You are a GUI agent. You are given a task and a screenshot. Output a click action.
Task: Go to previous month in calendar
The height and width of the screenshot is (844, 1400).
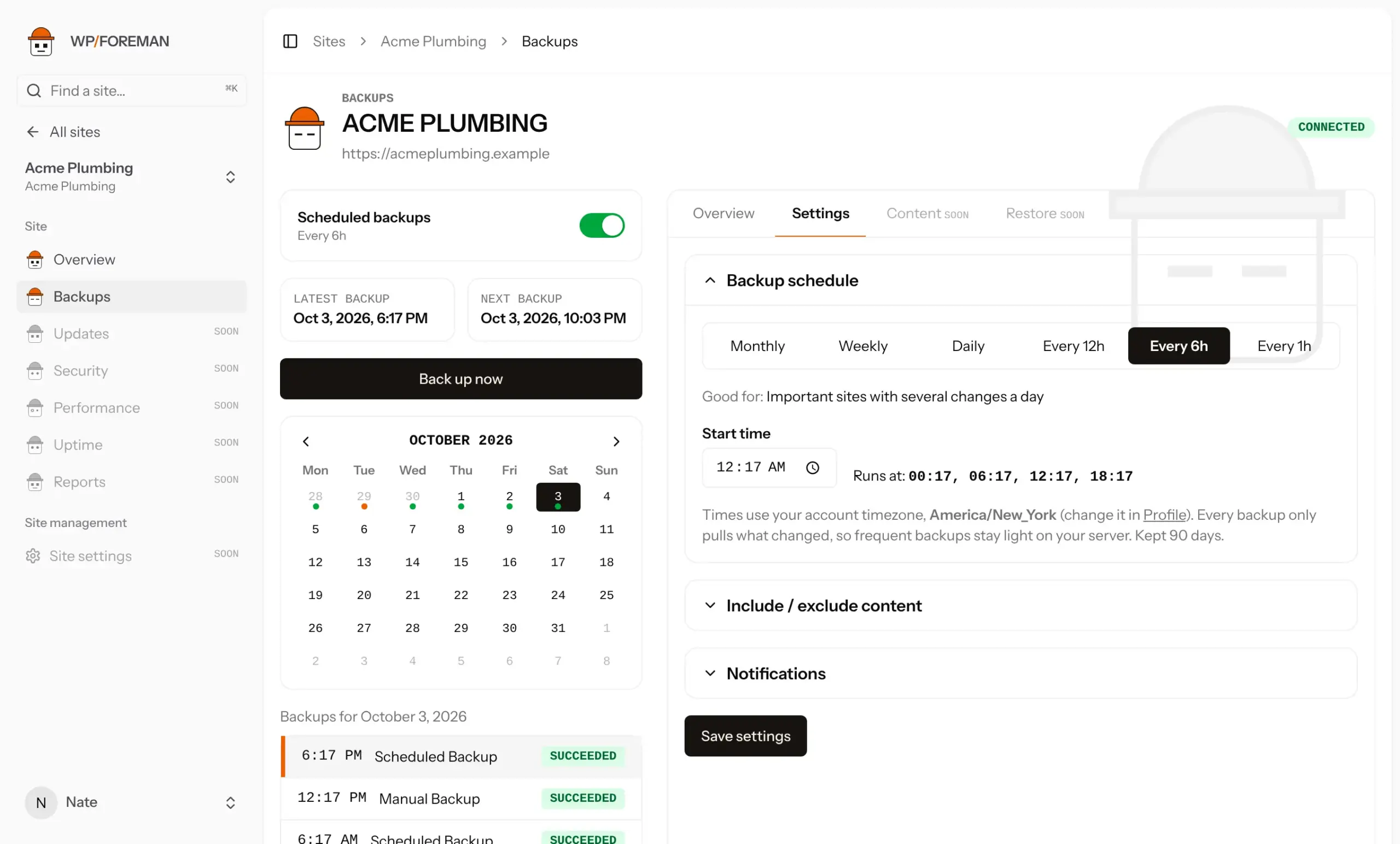tap(306, 441)
